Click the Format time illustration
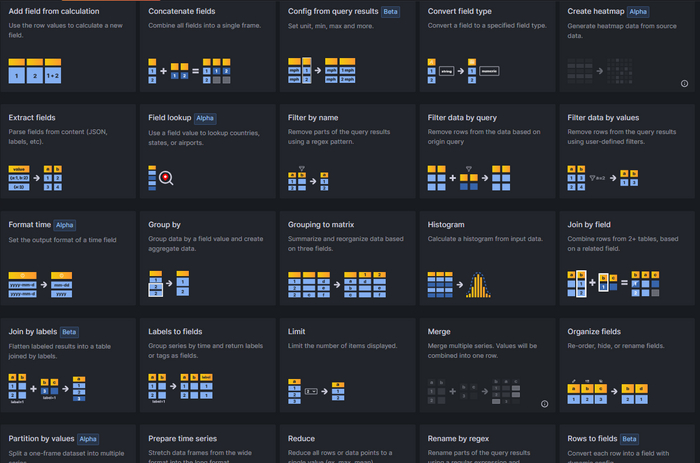The width and height of the screenshot is (700, 463). click(40, 284)
